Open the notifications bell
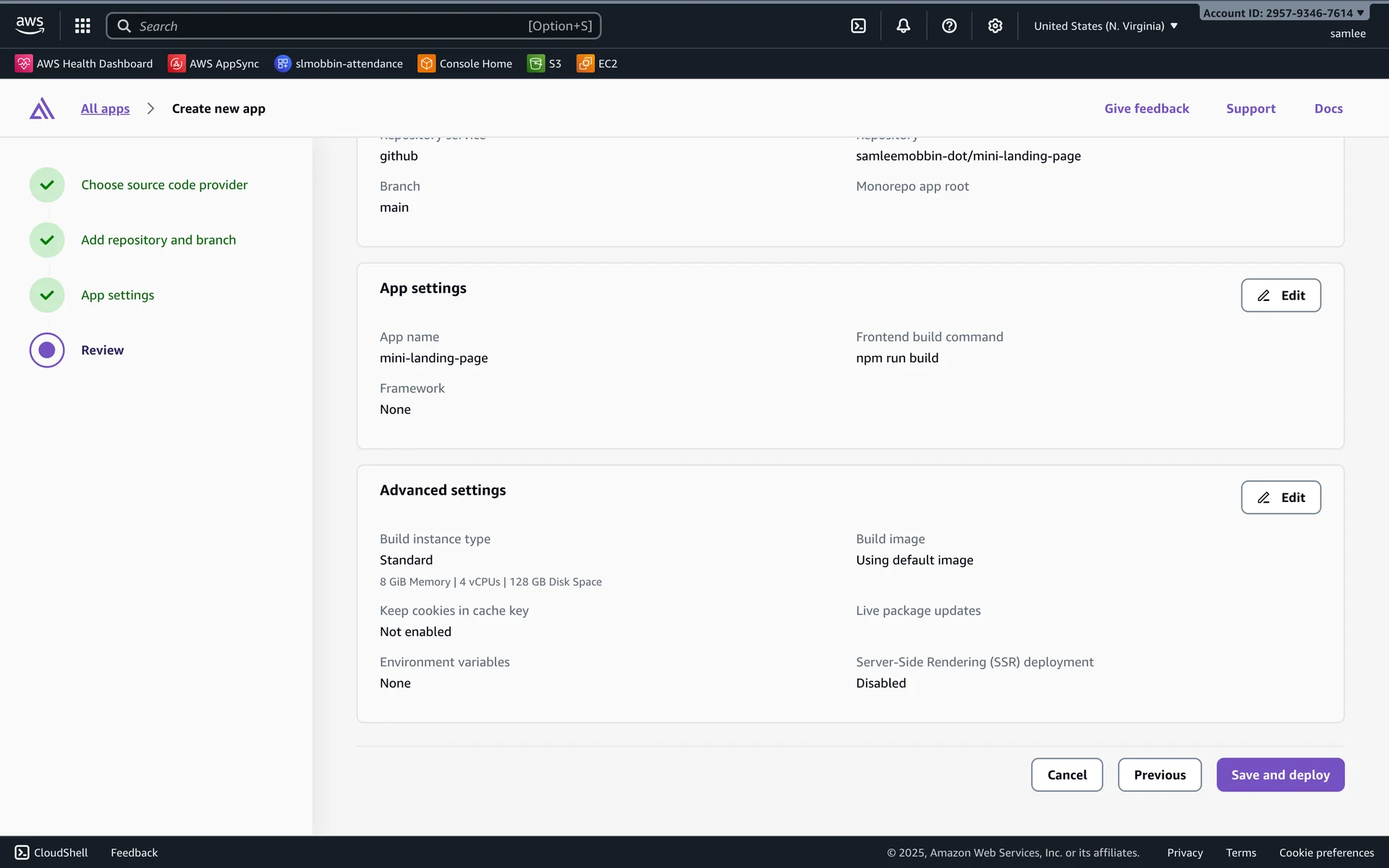Screen dimensions: 1389x868 [903, 26]
